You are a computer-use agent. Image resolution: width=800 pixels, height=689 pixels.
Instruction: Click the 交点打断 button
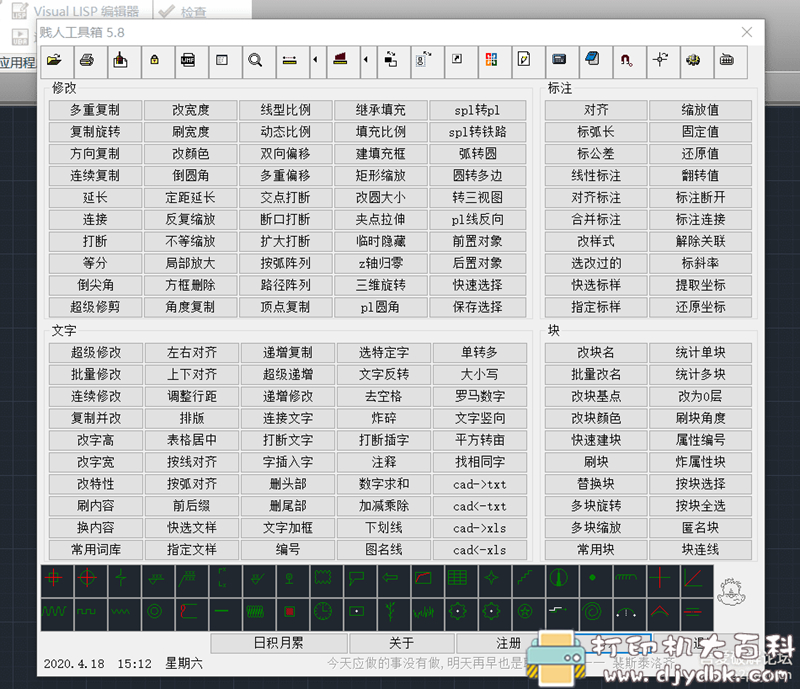tap(285, 198)
